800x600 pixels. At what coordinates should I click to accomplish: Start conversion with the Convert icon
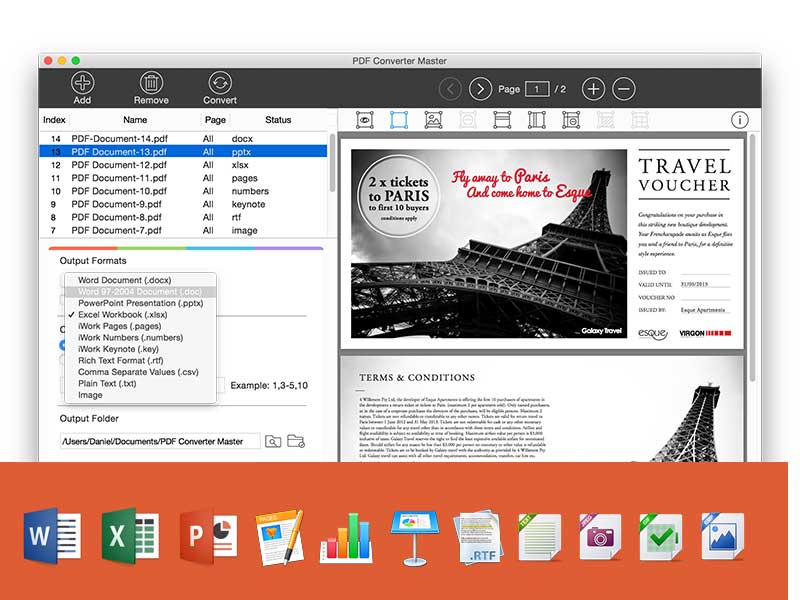pos(220,83)
